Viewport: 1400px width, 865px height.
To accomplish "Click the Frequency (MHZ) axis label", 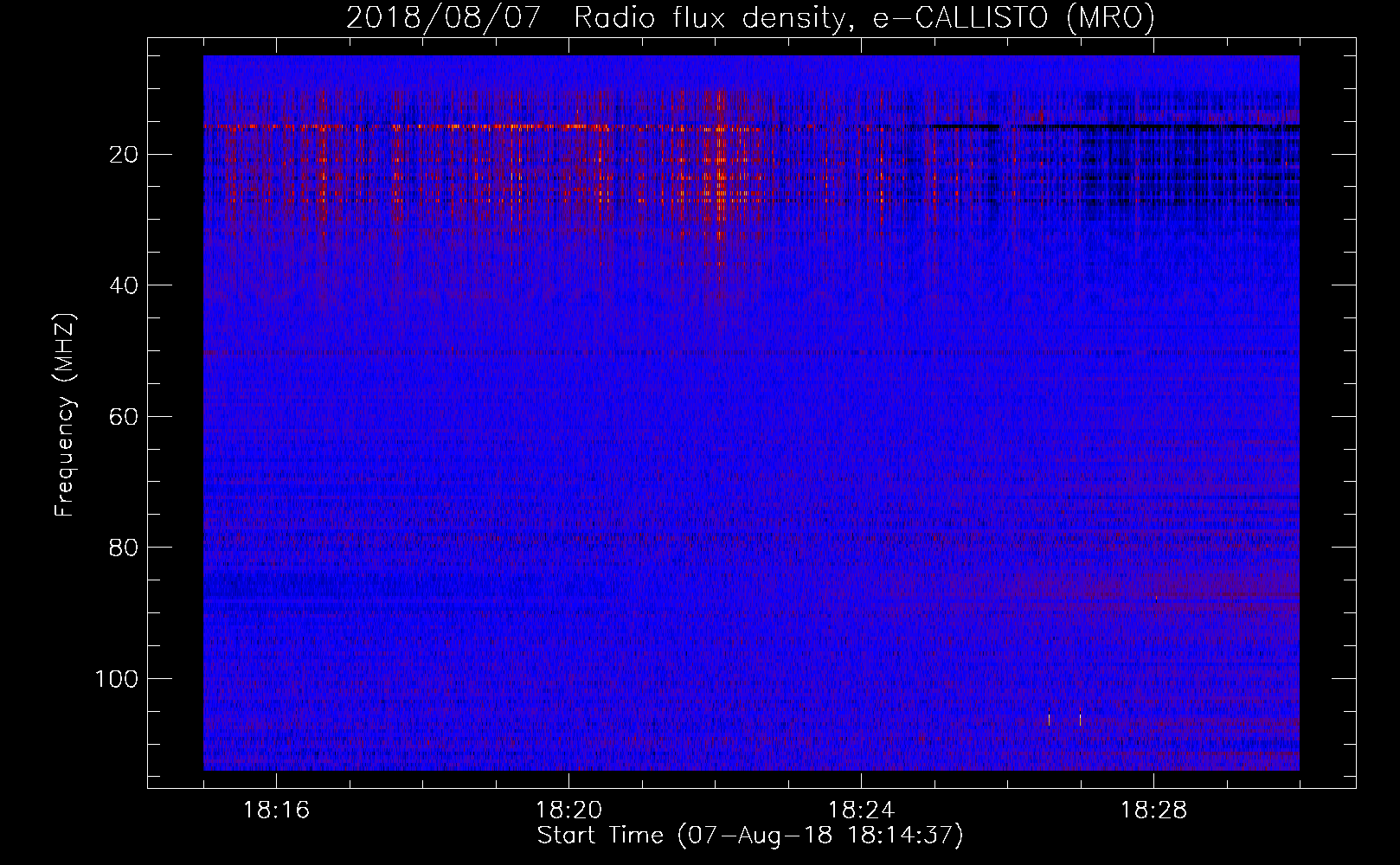I will click(x=65, y=414).
